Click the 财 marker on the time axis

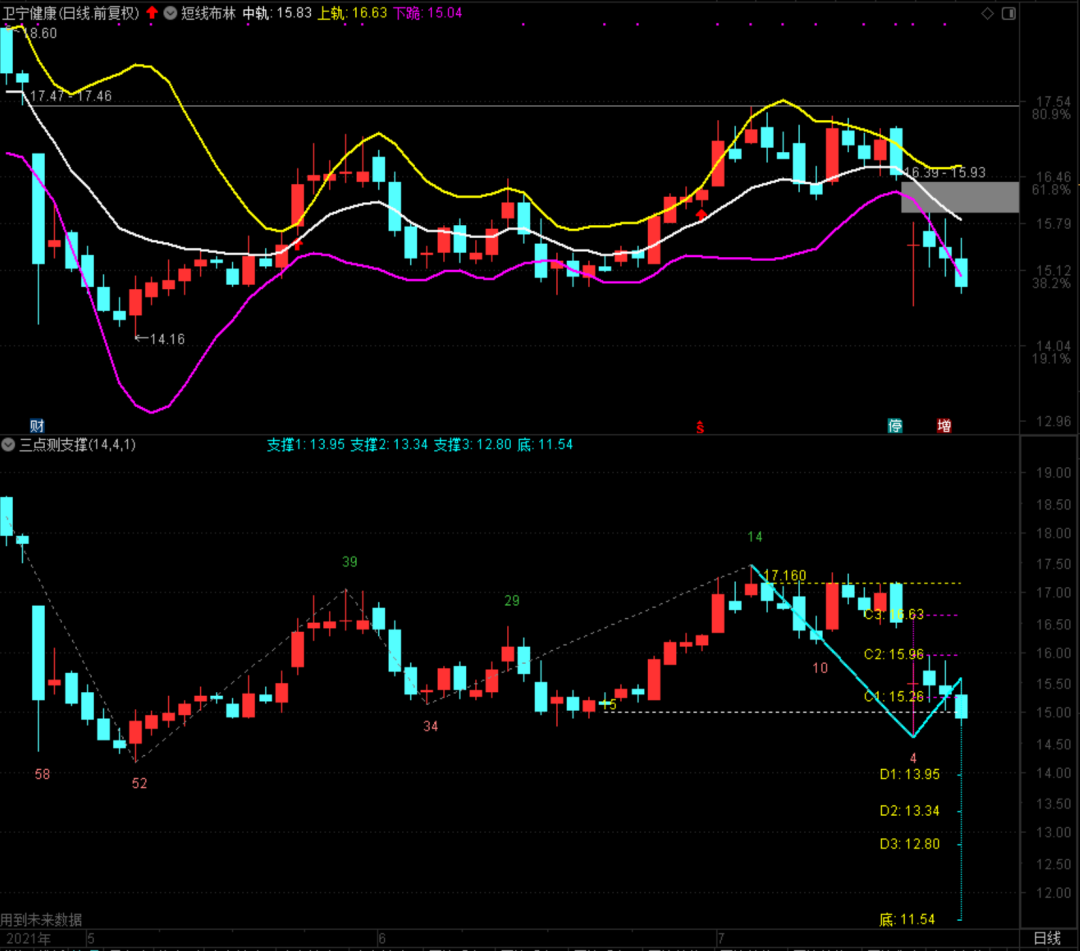pos(37,425)
